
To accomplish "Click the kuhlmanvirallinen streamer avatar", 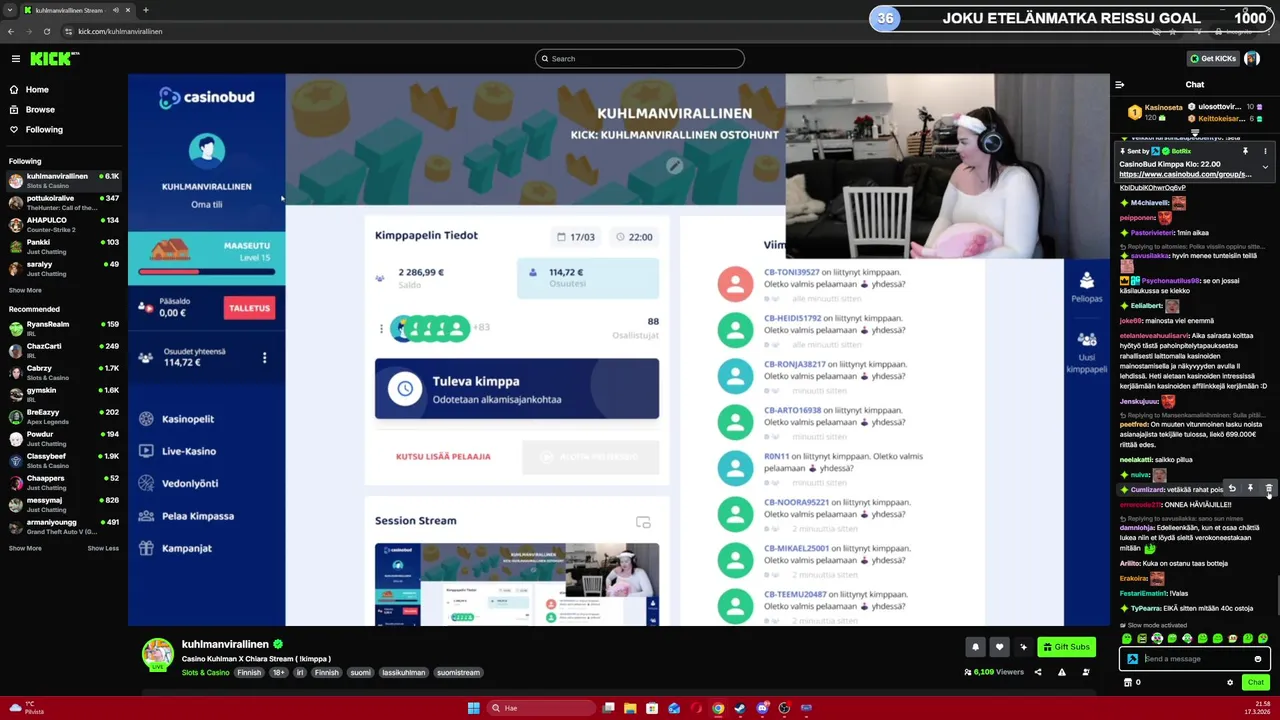I will (x=158, y=654).
